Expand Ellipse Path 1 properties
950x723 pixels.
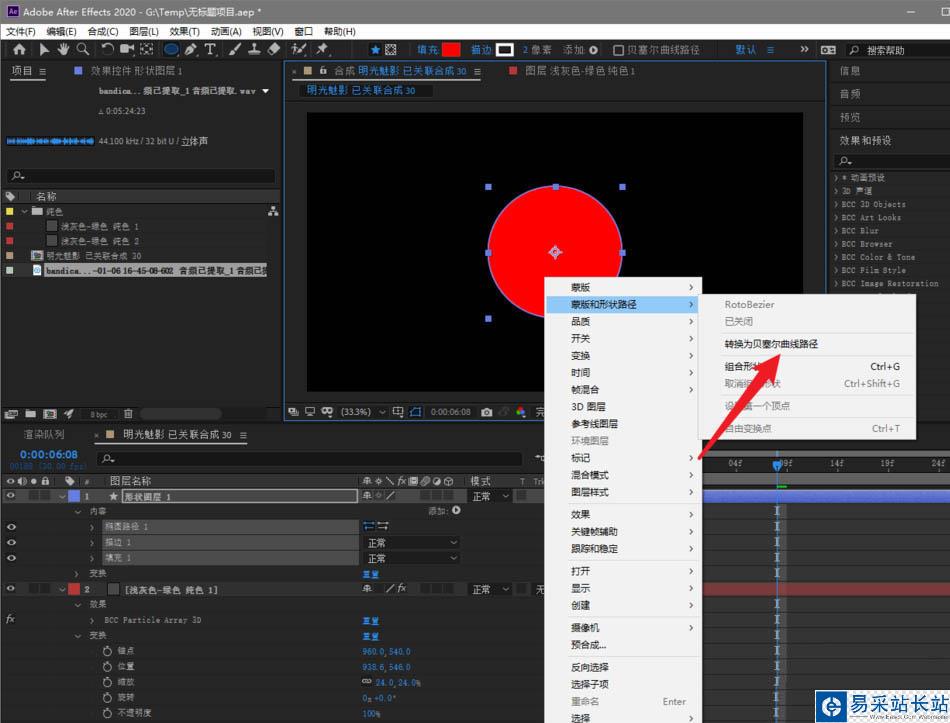point(91,527)
